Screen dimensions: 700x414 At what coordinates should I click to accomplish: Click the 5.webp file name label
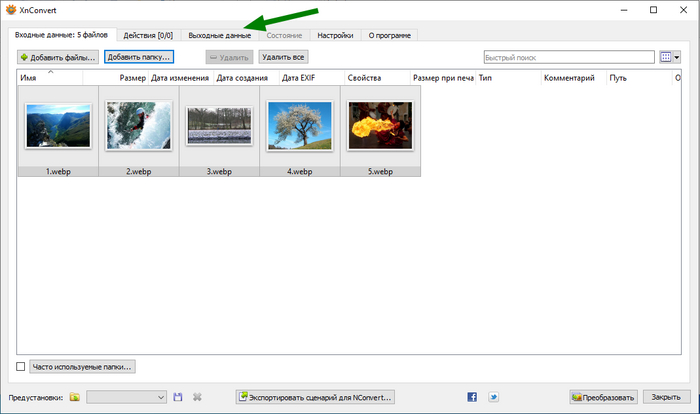tap(380, 171)
